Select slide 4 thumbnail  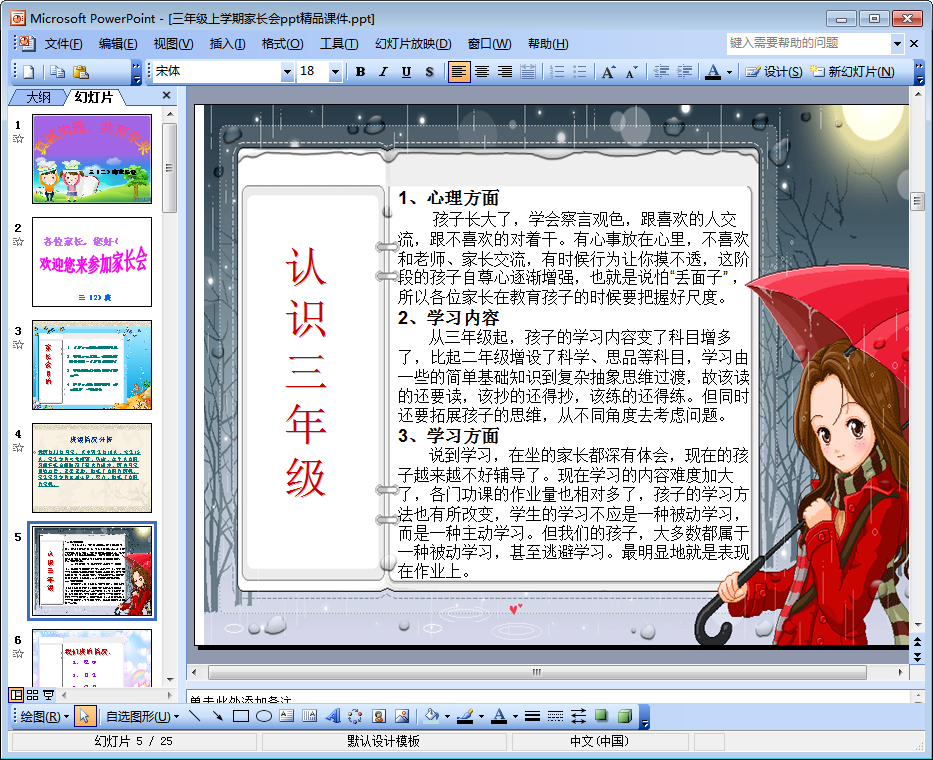92,468
